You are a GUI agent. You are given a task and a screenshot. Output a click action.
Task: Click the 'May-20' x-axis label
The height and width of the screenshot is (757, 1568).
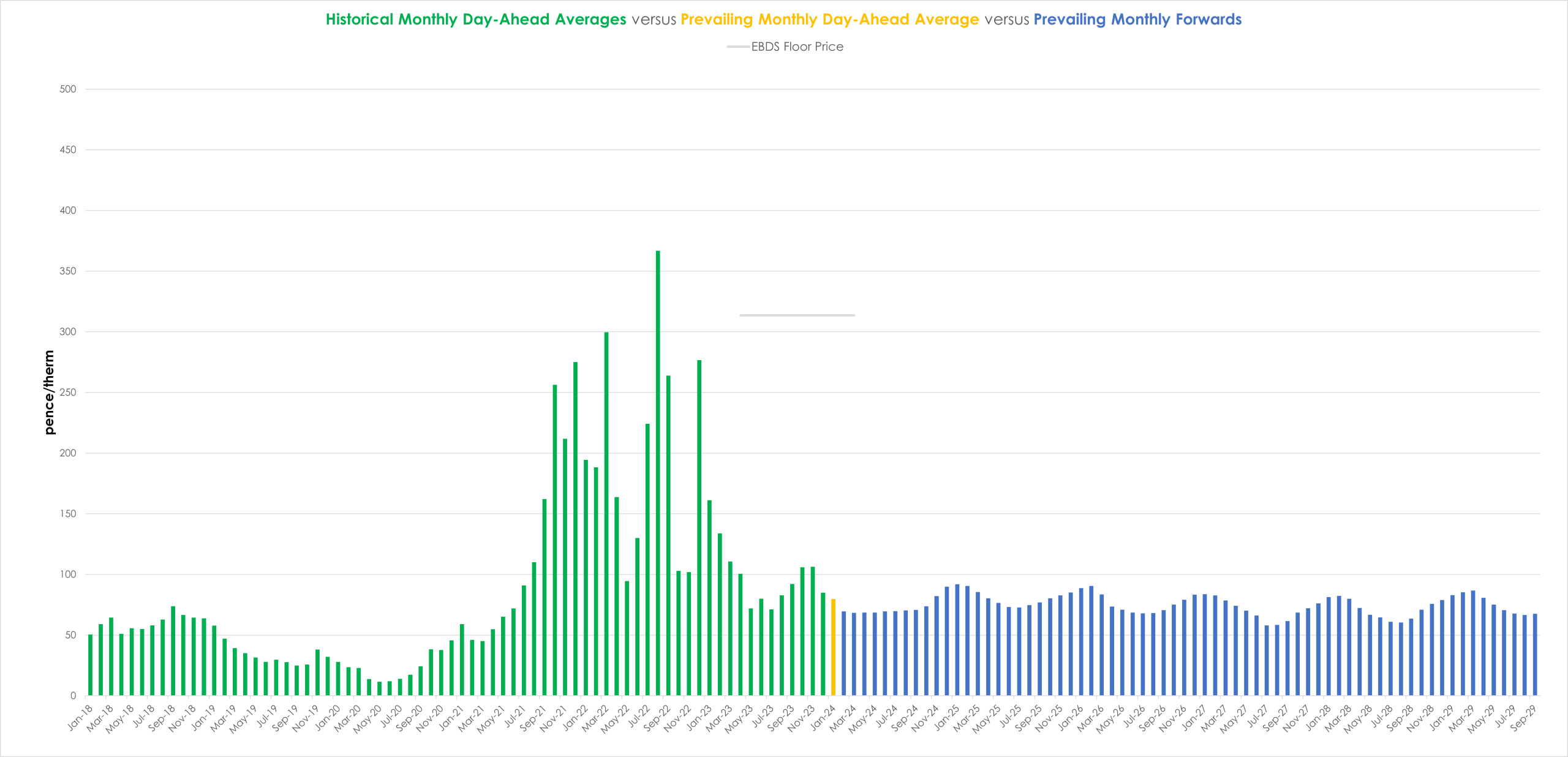tap(367, 719)
